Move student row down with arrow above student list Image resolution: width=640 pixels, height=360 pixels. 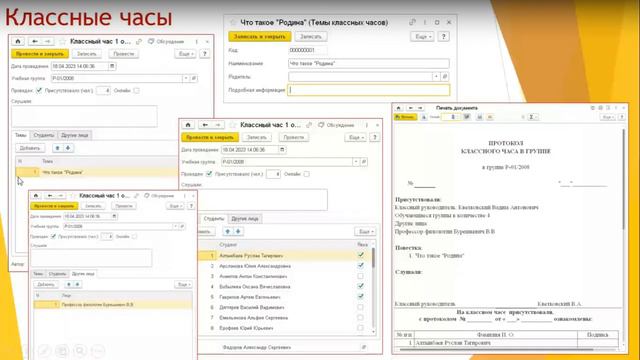point(238,231)
